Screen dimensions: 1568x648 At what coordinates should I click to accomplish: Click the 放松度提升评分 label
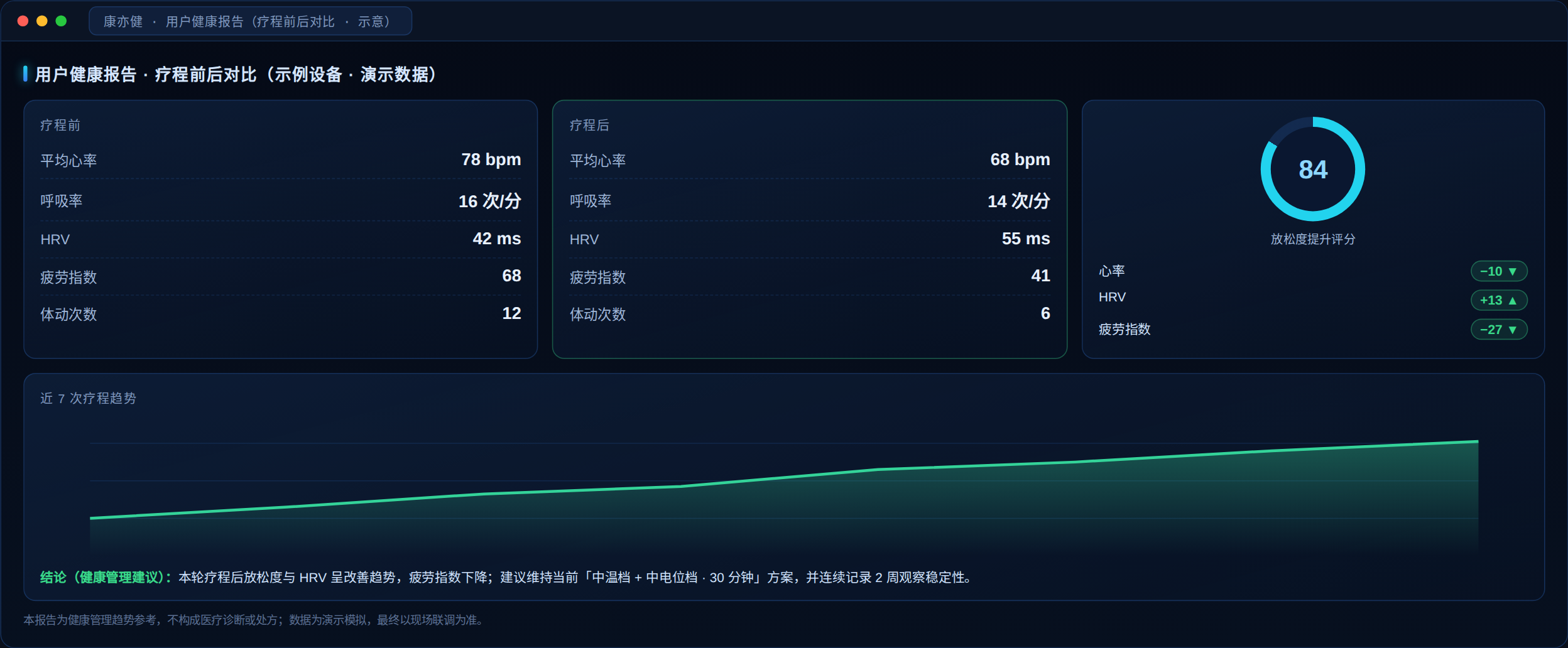click(x=1313, y=239)
